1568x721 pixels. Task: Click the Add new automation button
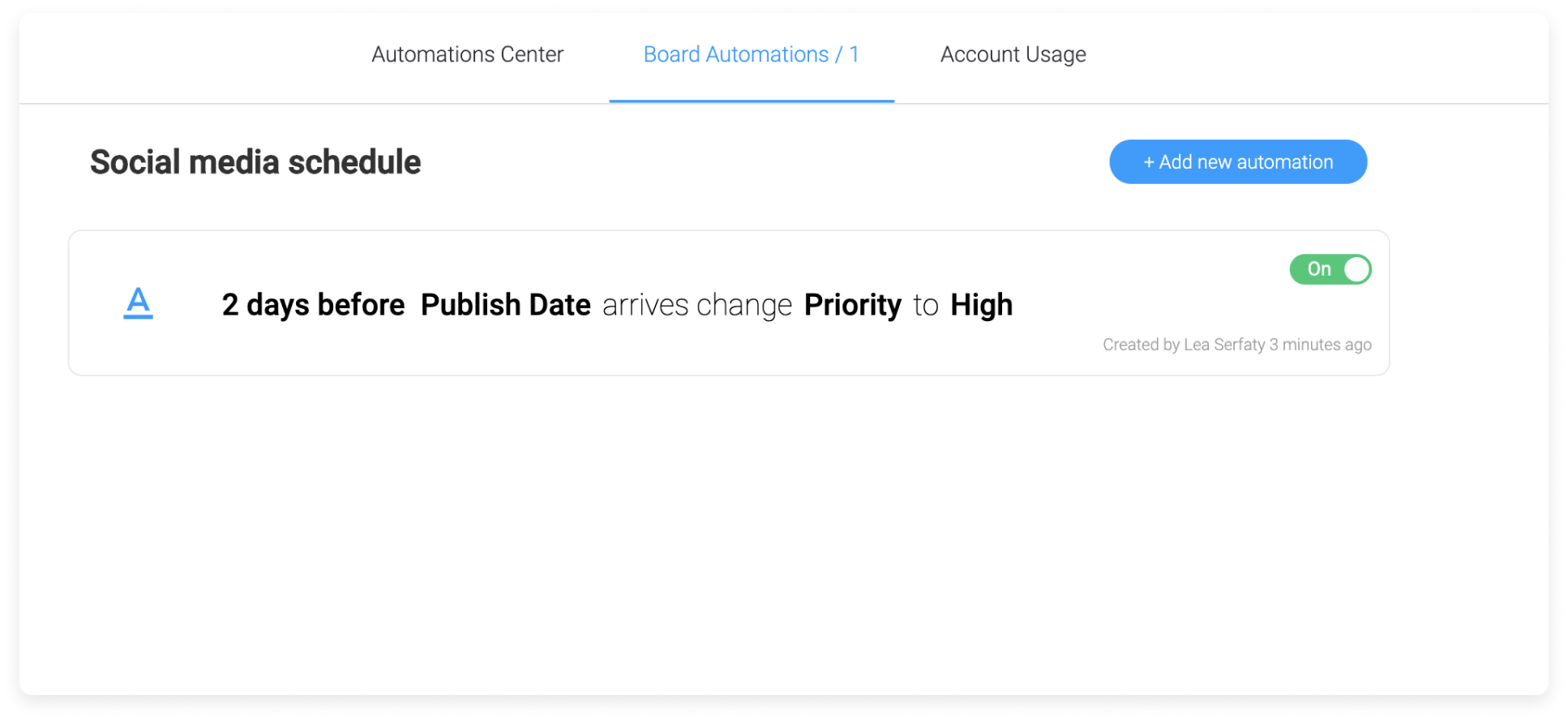(x=1237, y=162)
